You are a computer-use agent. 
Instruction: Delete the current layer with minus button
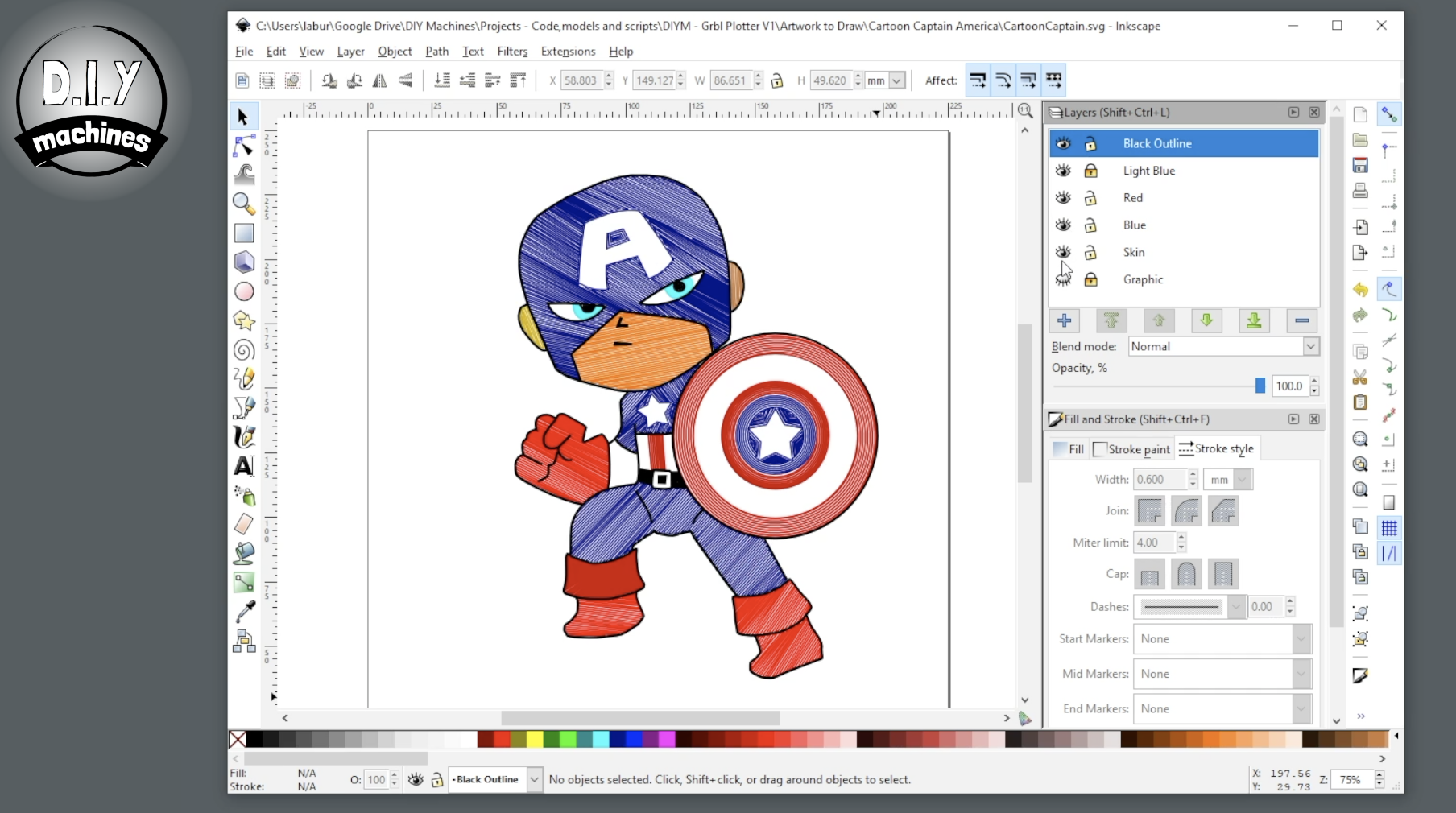click(1301, 320)
